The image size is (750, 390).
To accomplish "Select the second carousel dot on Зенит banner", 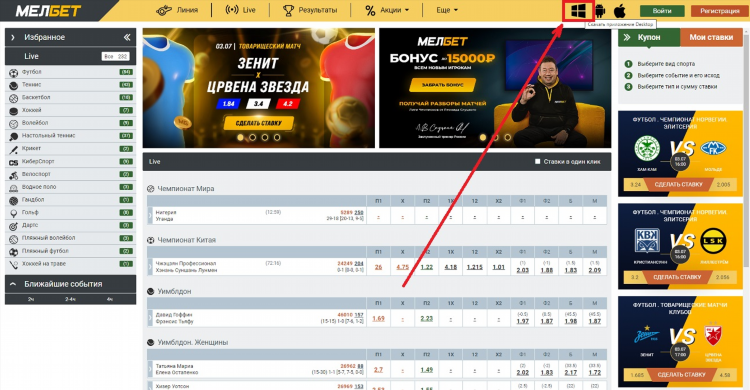I will pyautogui.click(x=253, y=137).
